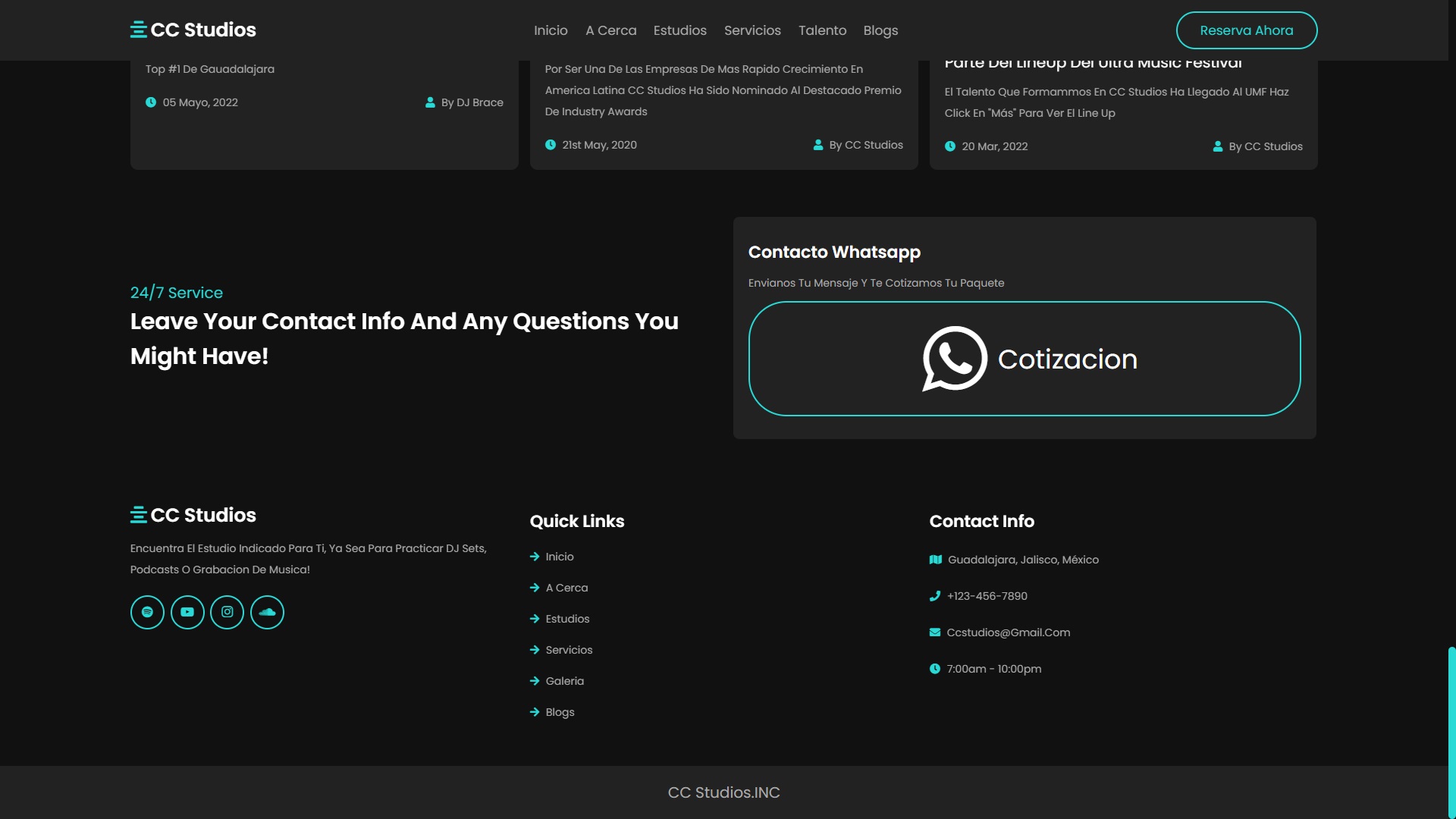
Task: Open the YouTube social icon
Action: [x=187, y=612]
